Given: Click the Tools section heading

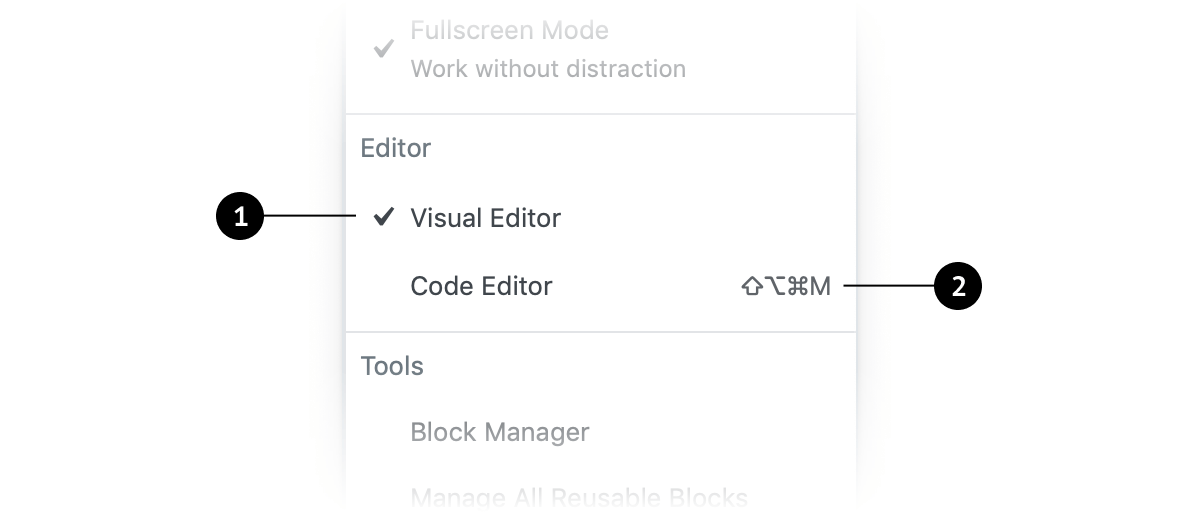Looking at the screenshot, I should click(392, 366).
